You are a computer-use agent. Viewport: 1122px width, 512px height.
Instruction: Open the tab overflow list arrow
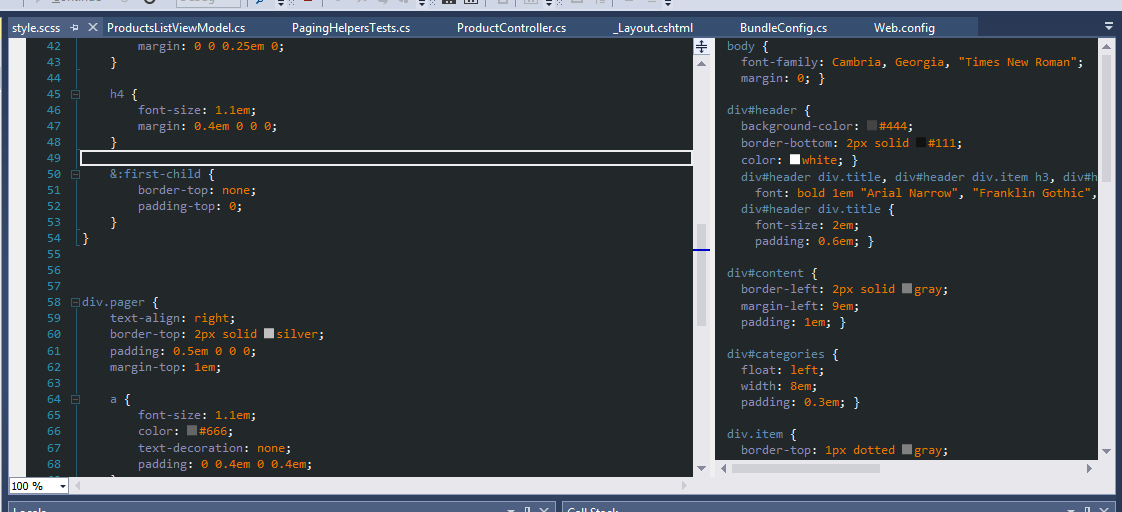pos(1108,26)
